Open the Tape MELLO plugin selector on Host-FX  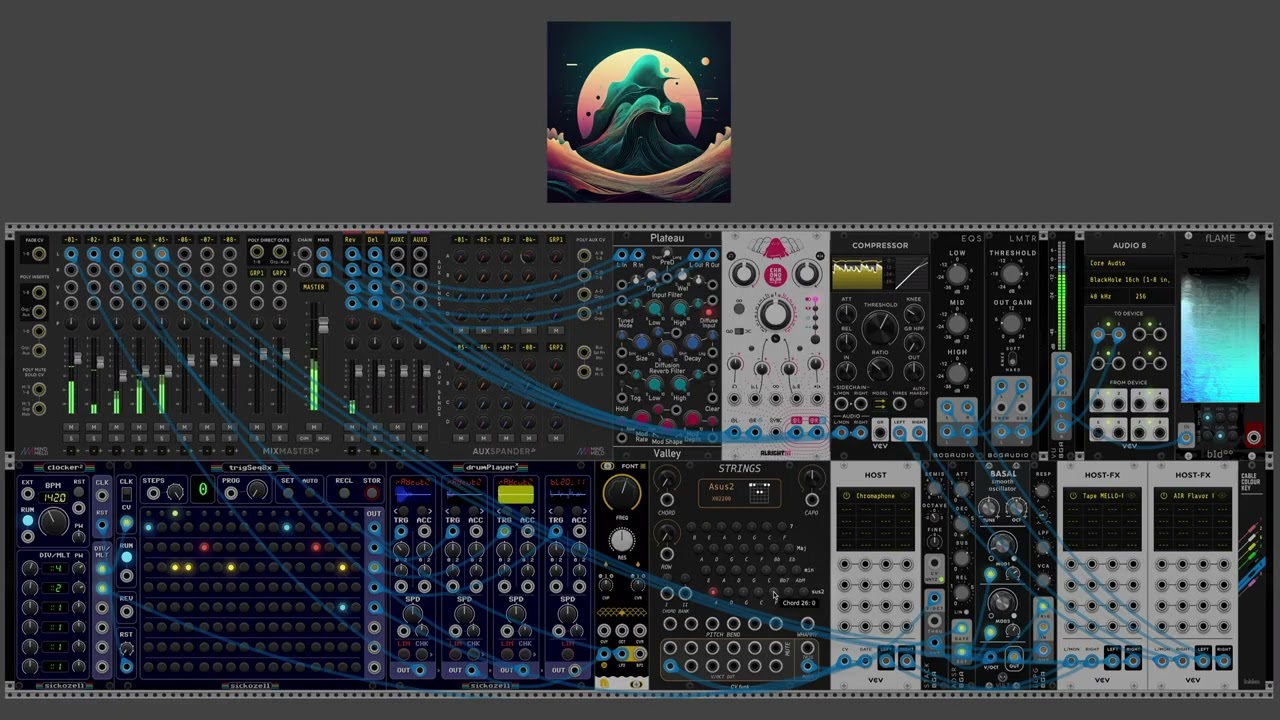(x=1102, y=496)
